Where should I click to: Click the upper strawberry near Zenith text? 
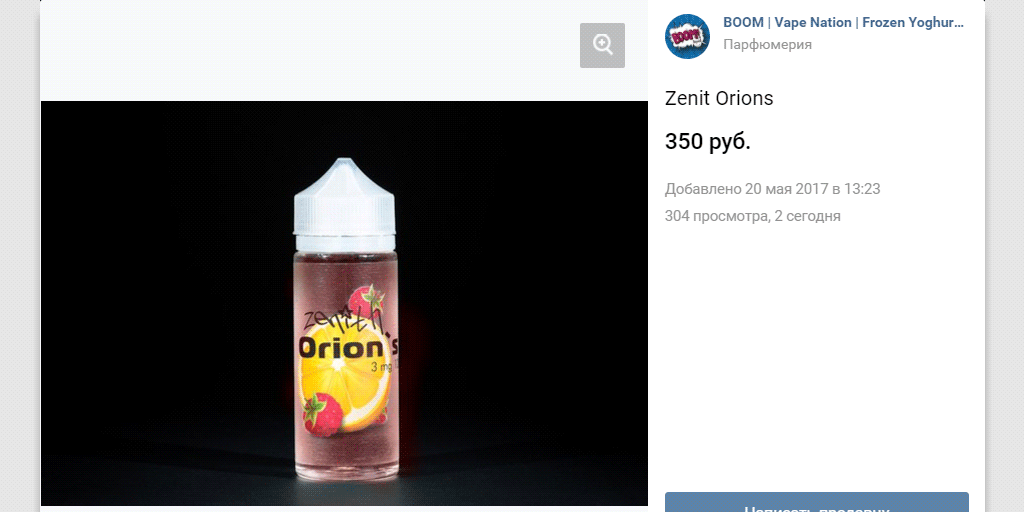(x=365, y=298)
